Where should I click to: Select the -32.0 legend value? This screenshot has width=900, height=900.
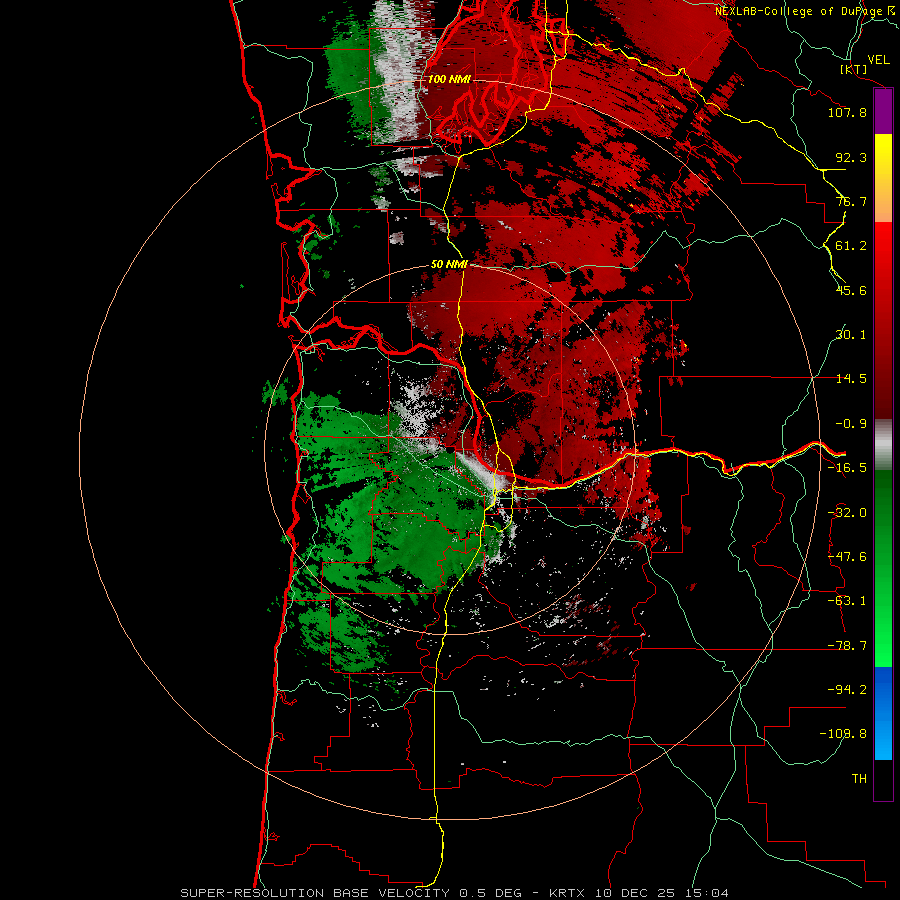pyautogui.click(x=847, y=513)
